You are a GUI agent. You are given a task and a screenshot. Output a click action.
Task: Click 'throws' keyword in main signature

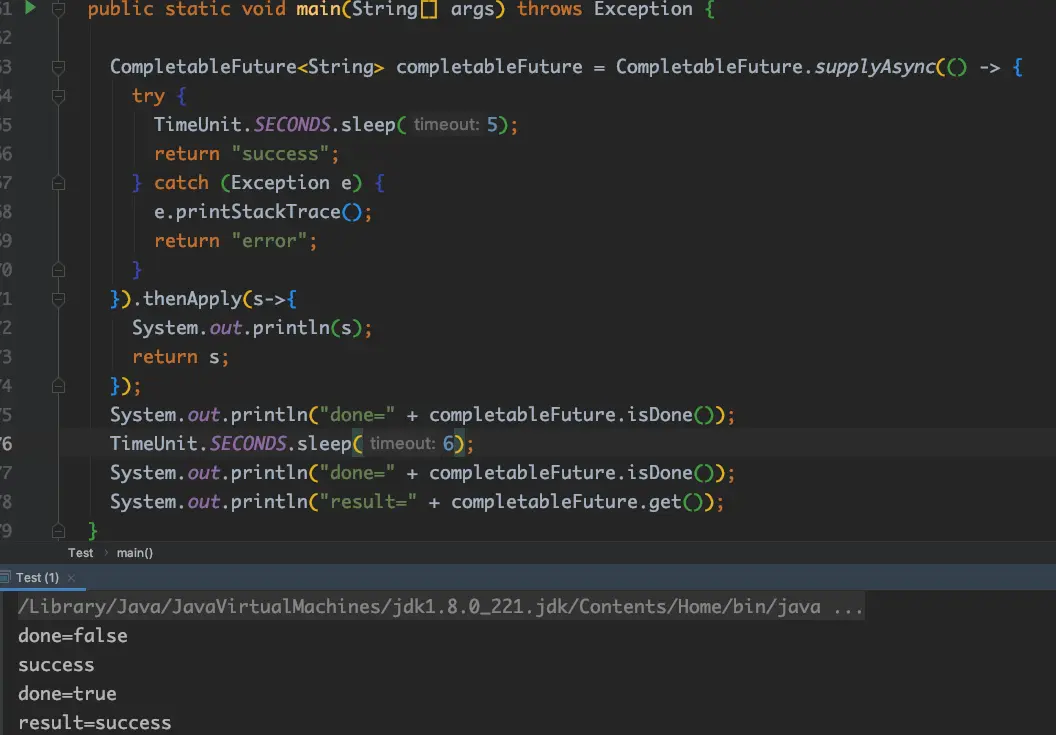pos(550,9)
